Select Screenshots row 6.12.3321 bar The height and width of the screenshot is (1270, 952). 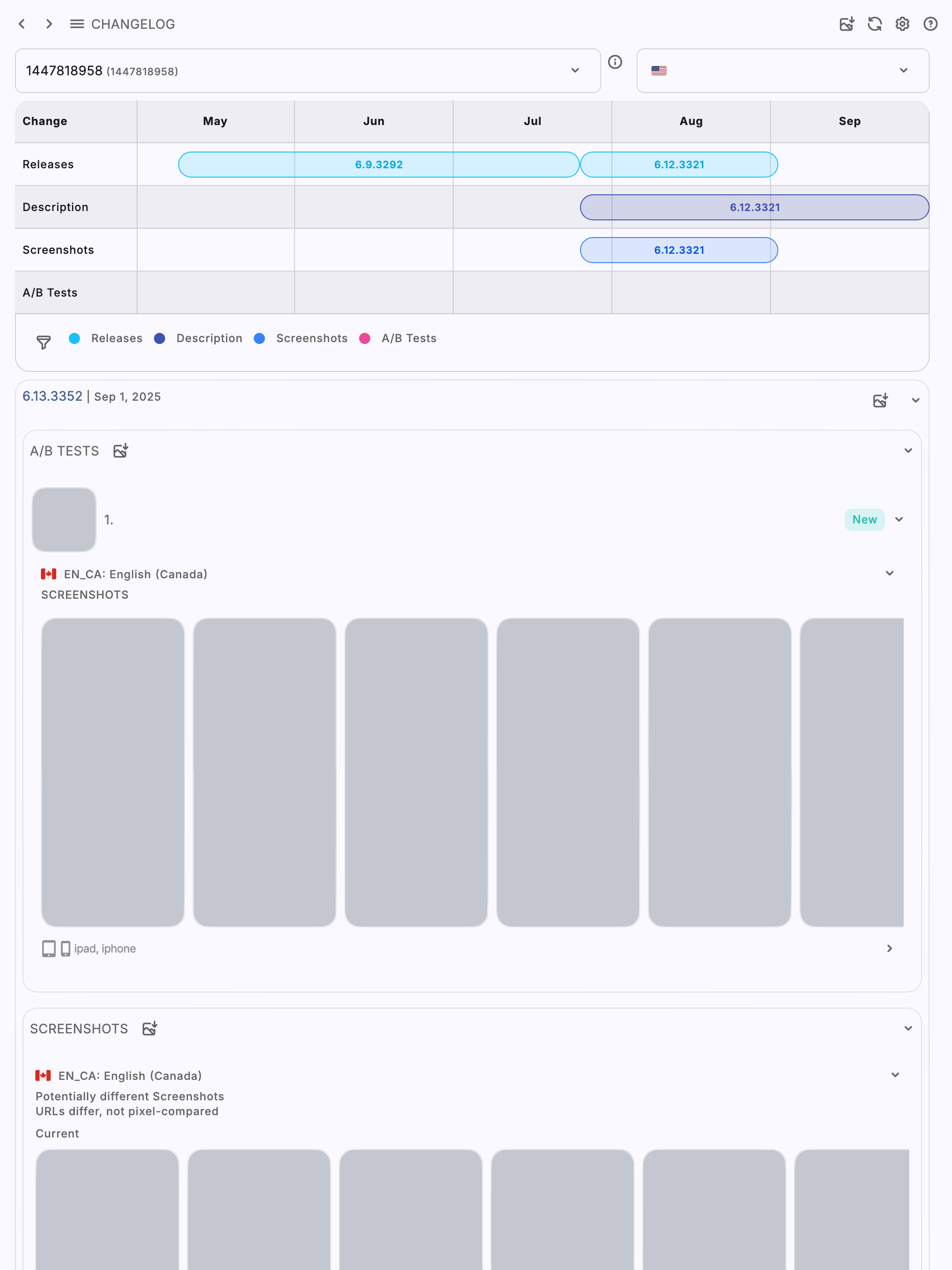[679, 250]
